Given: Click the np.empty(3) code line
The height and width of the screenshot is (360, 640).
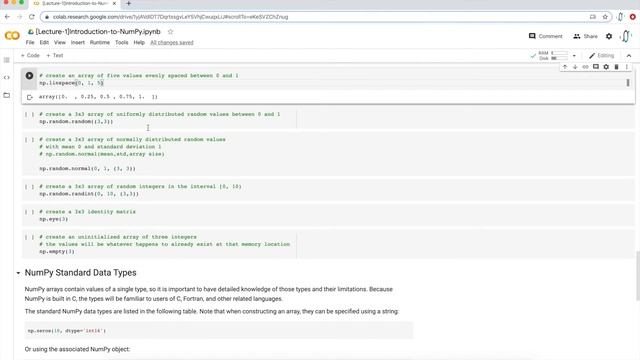Looking at the screenshot, I should (x=57, y=251).
